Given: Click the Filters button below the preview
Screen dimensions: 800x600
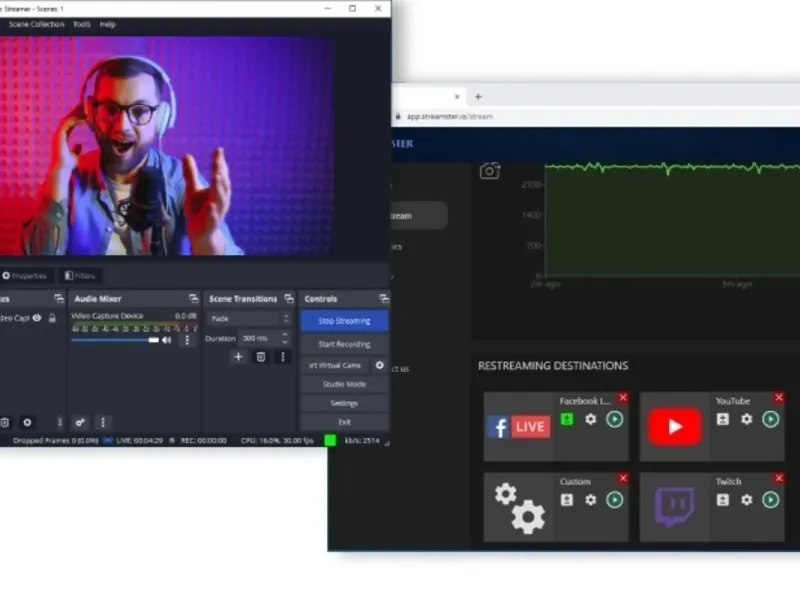Looking at the screenshot, I should coord(80,276).
